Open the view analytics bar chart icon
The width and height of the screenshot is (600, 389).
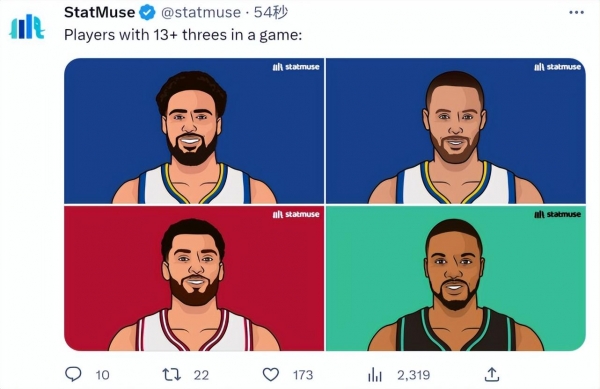tap(375, 374)
